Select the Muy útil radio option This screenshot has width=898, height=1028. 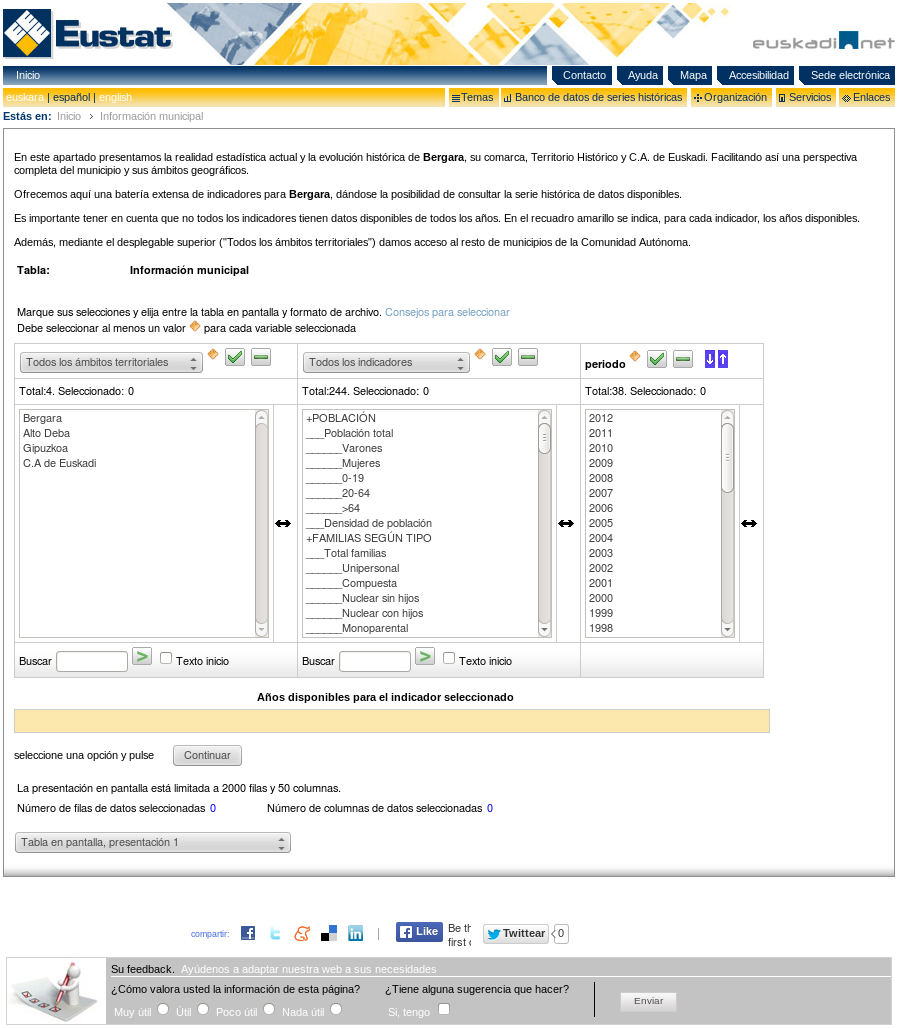pos(163,1010)
